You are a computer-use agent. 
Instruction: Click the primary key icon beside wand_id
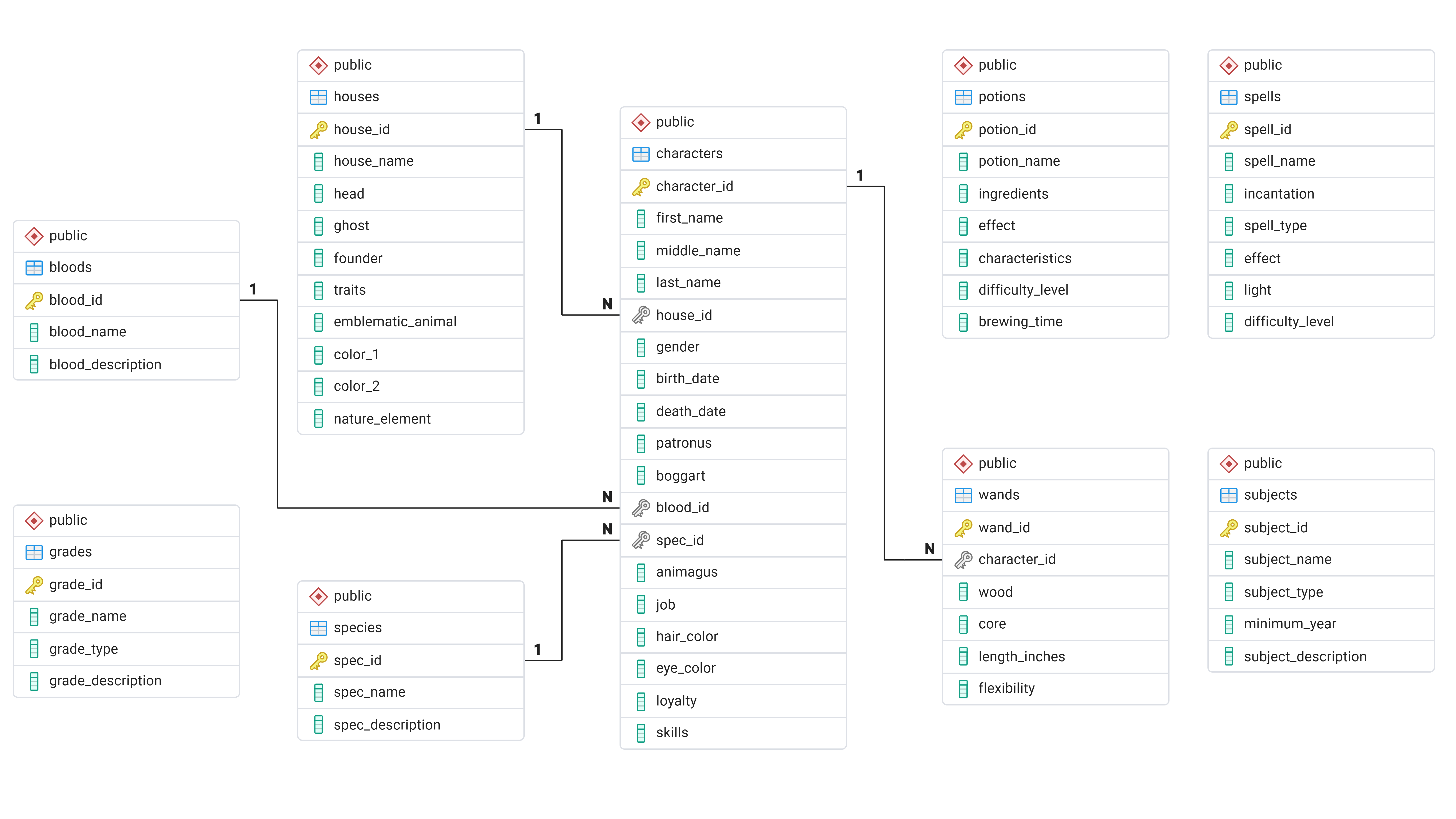(x=963, y=528)
